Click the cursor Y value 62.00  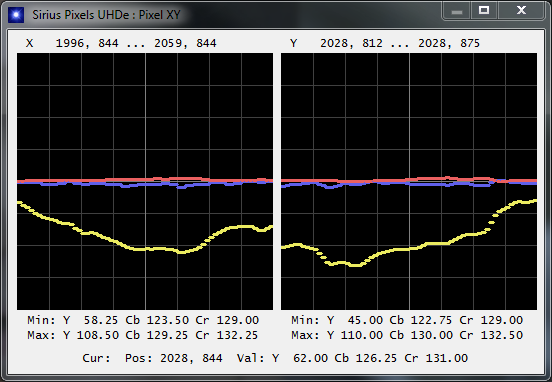point(310,358)
